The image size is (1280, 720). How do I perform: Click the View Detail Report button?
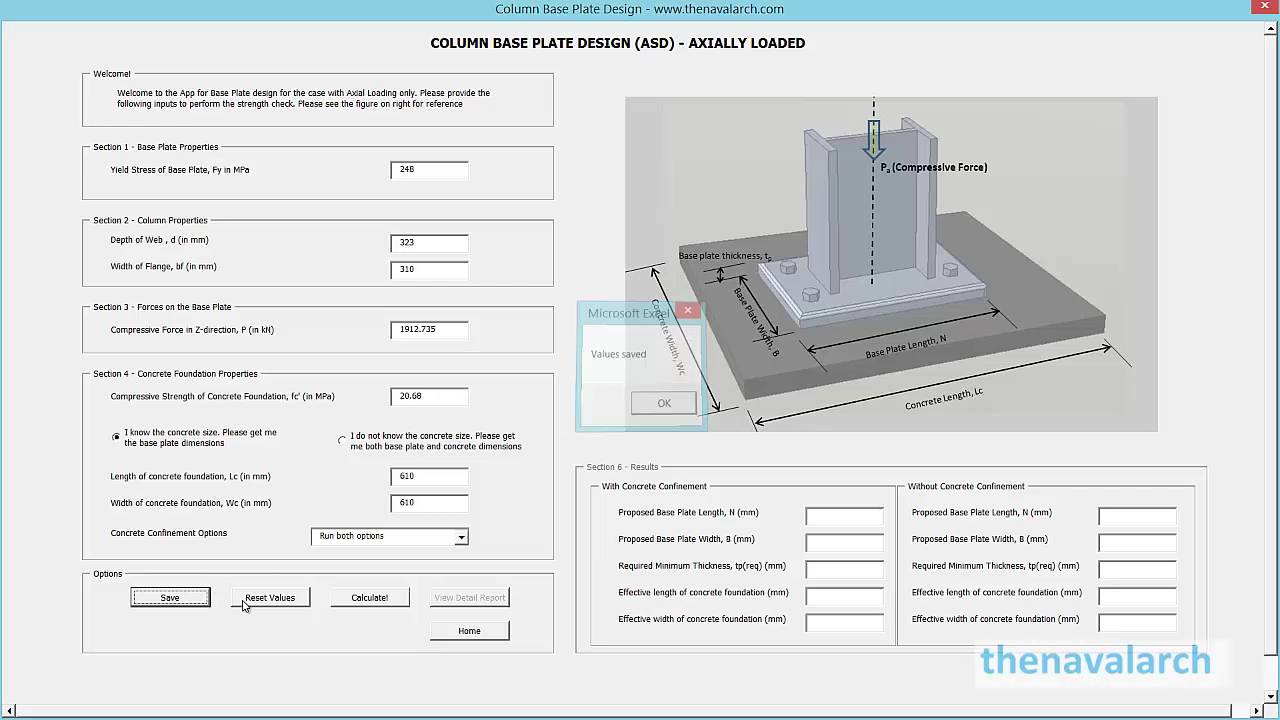point(470,597)
